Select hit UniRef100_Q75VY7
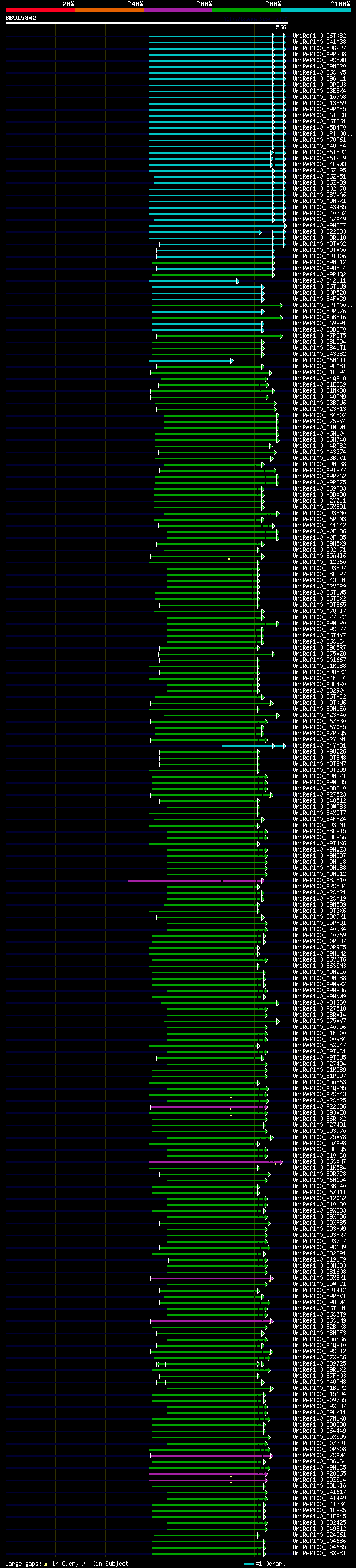The width and height of the screenshot is (356, 1568). click(319, 1021)
